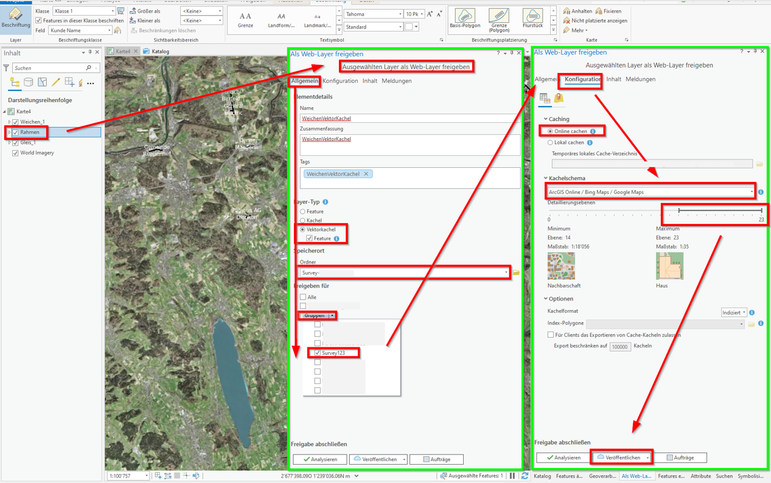Open the Kachelformat dropdown showing Indiziert
The image size is (771, 483).
tap(734, 312)
